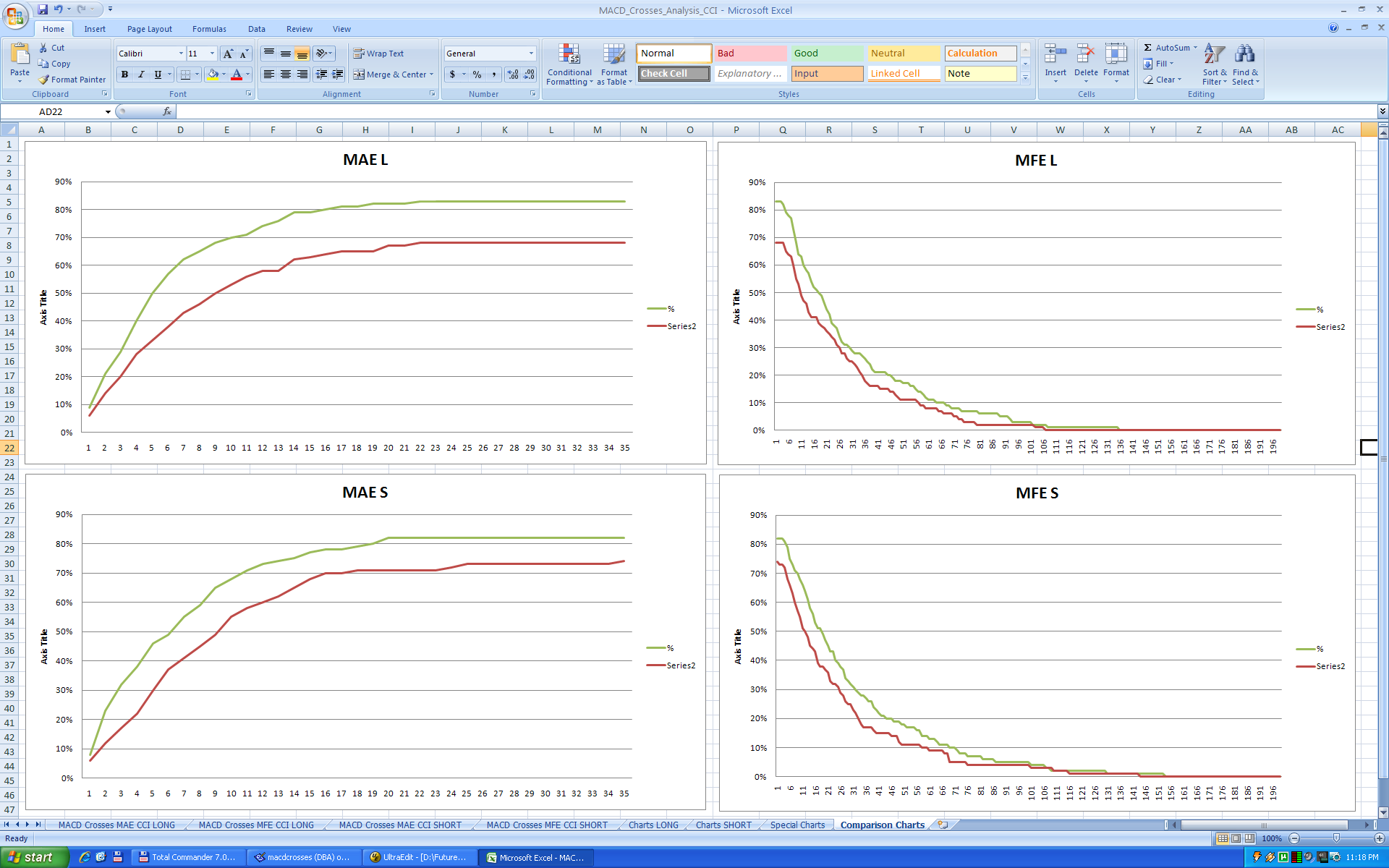
Task: Switch to the Page Layout ribbon tab
Action: [149, 29]
